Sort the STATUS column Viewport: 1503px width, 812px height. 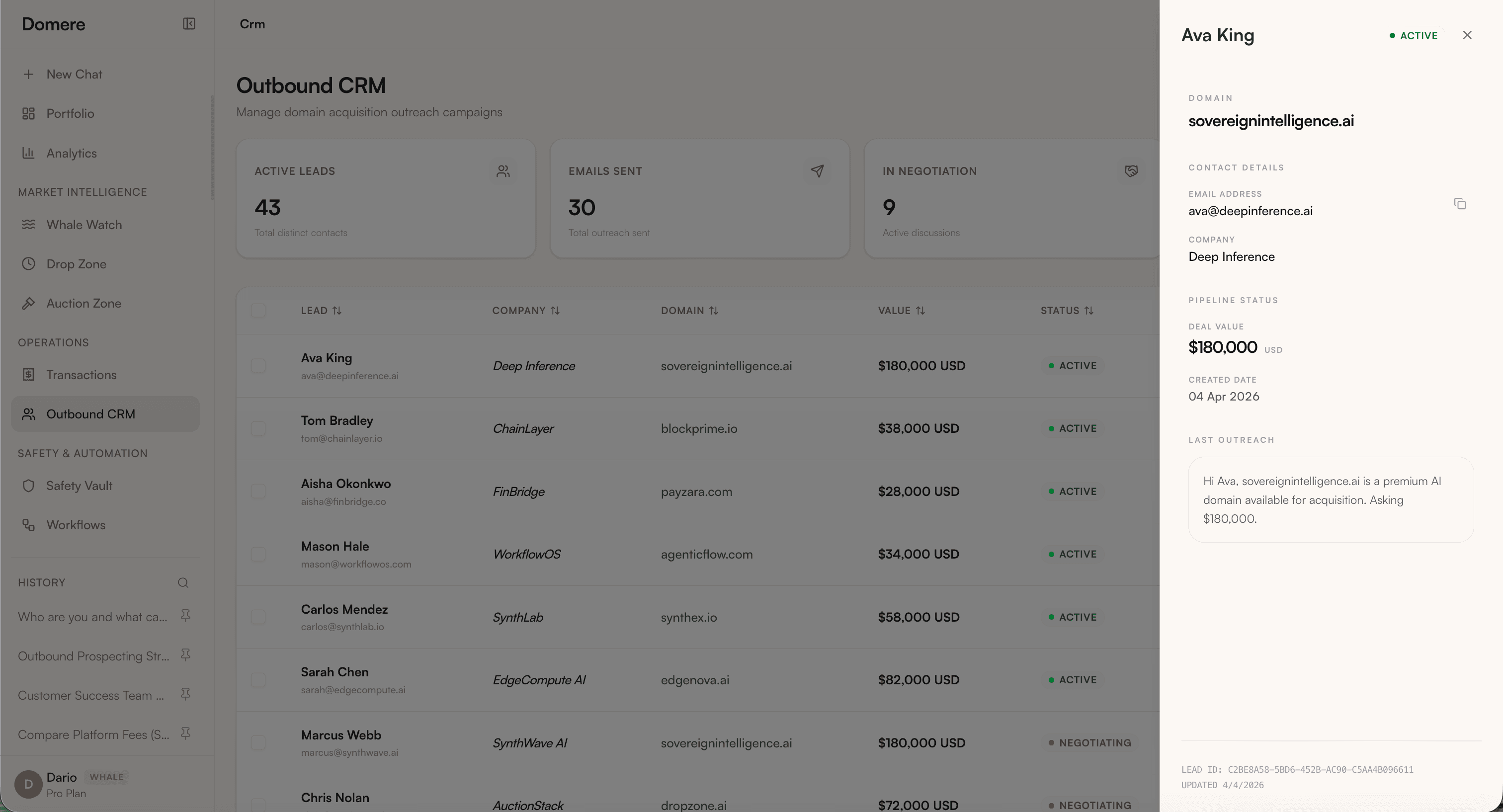(x=1089, y=310)
